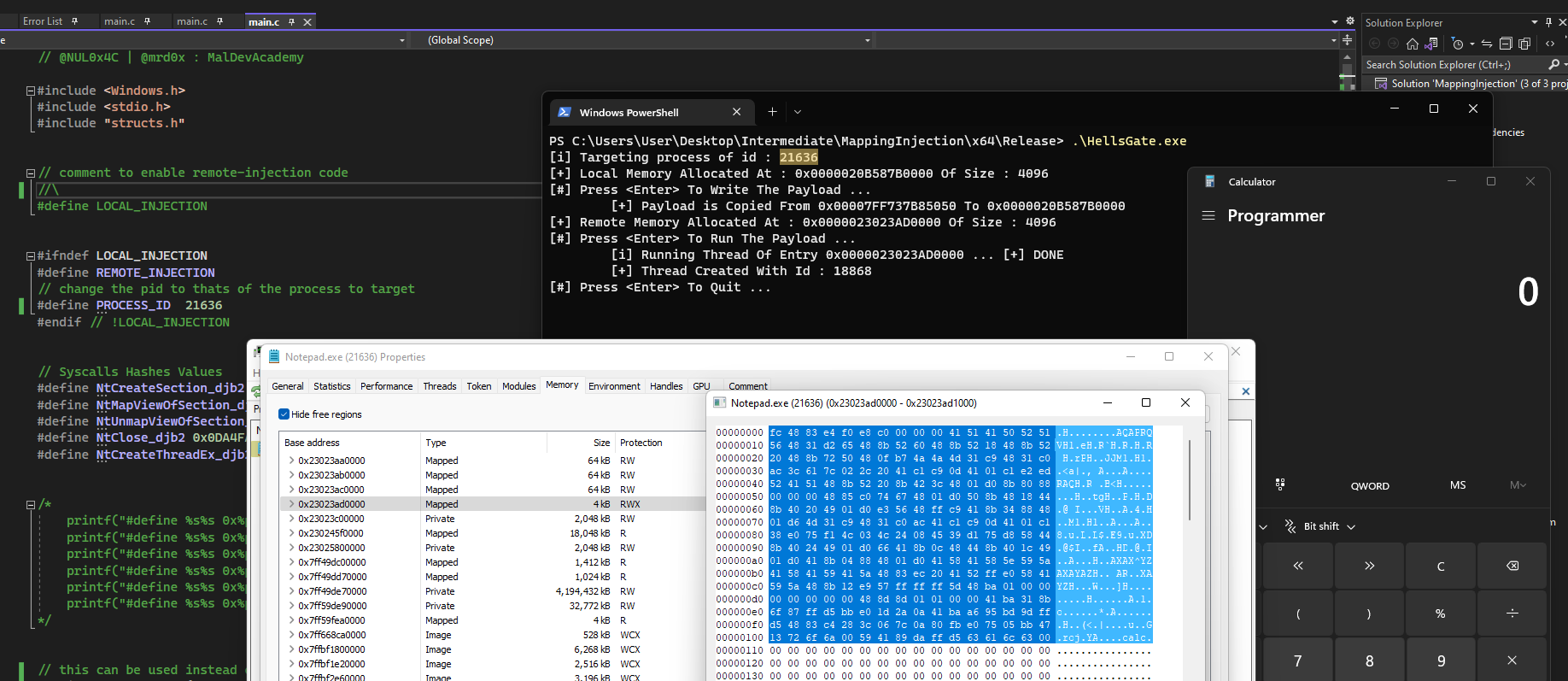Click the C clear key in Calculator

point(1441,566)
